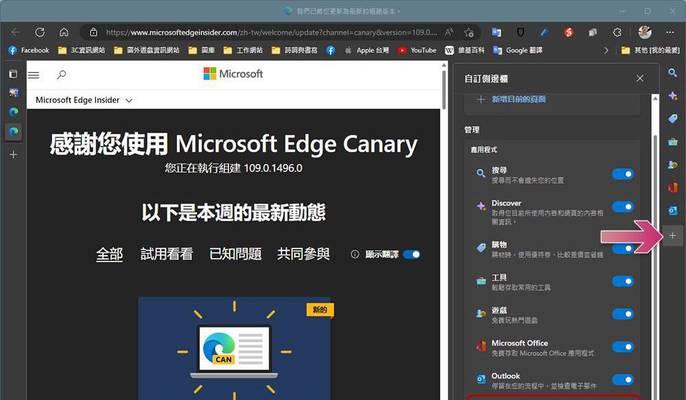Toggle the 工具 app switch
Screen dimensions: 686x400
[x=623, y=281]
